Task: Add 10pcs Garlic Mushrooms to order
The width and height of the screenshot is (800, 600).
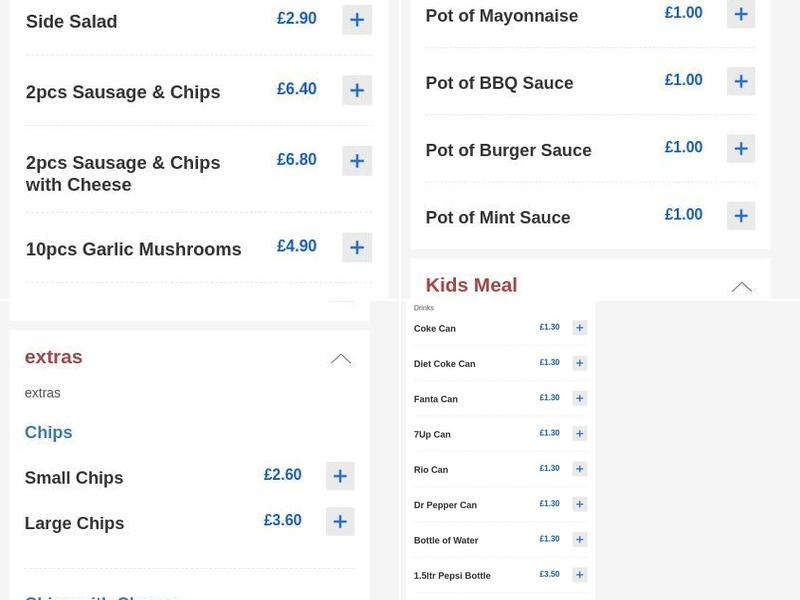Action: click(357, 246)
